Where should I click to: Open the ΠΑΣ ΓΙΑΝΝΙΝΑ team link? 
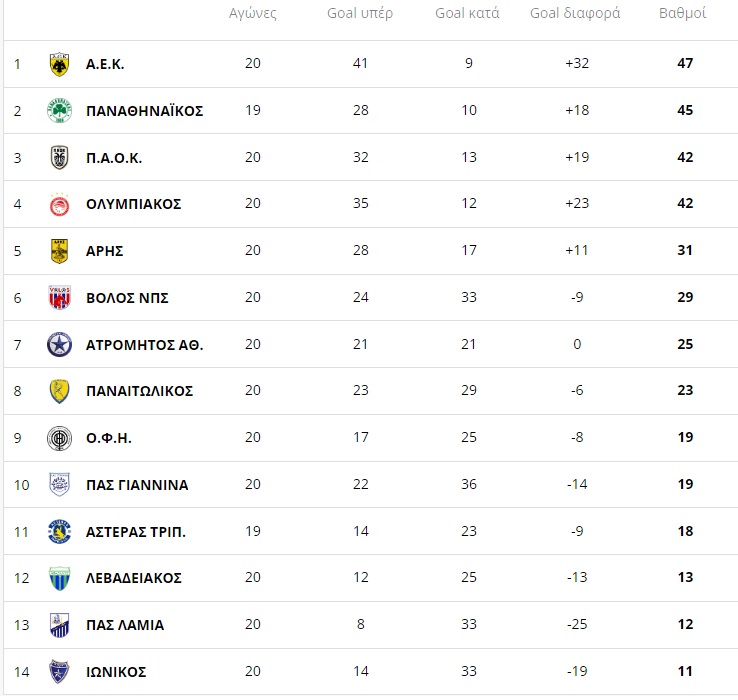(x=137, y=485)
